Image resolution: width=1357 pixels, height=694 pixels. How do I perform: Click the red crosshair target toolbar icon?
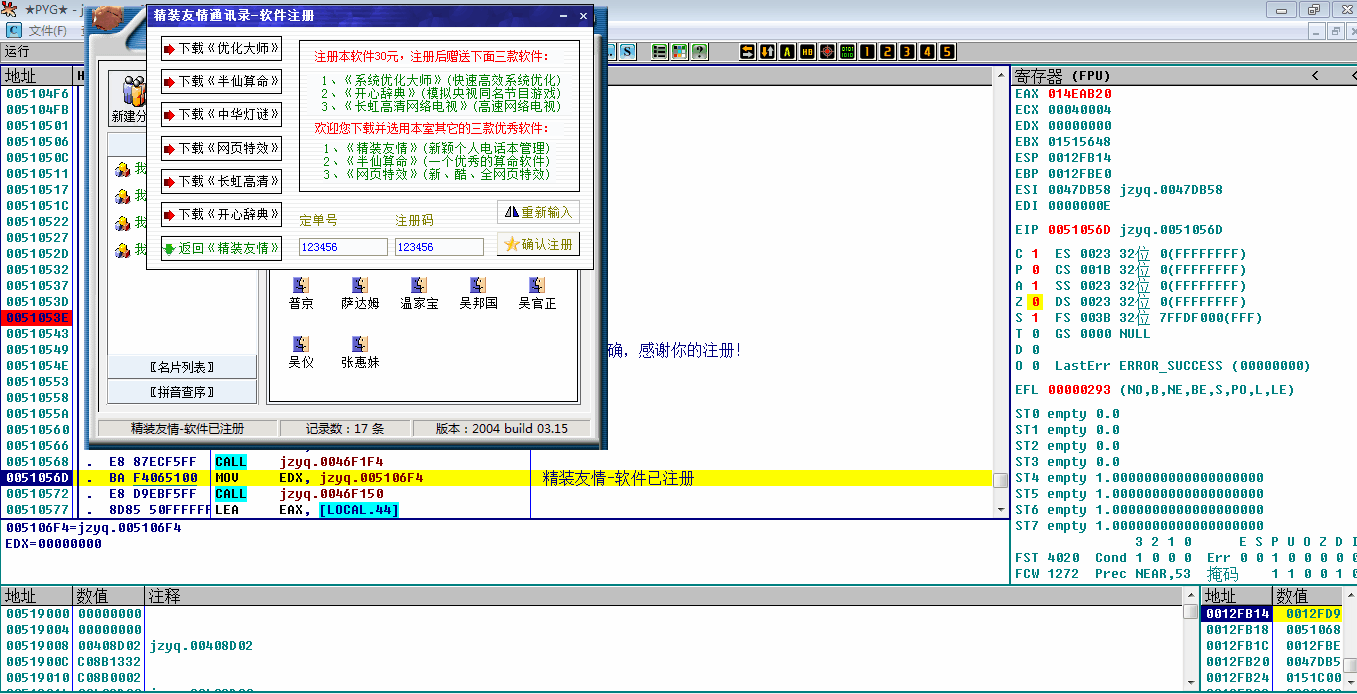pos(827,51)
